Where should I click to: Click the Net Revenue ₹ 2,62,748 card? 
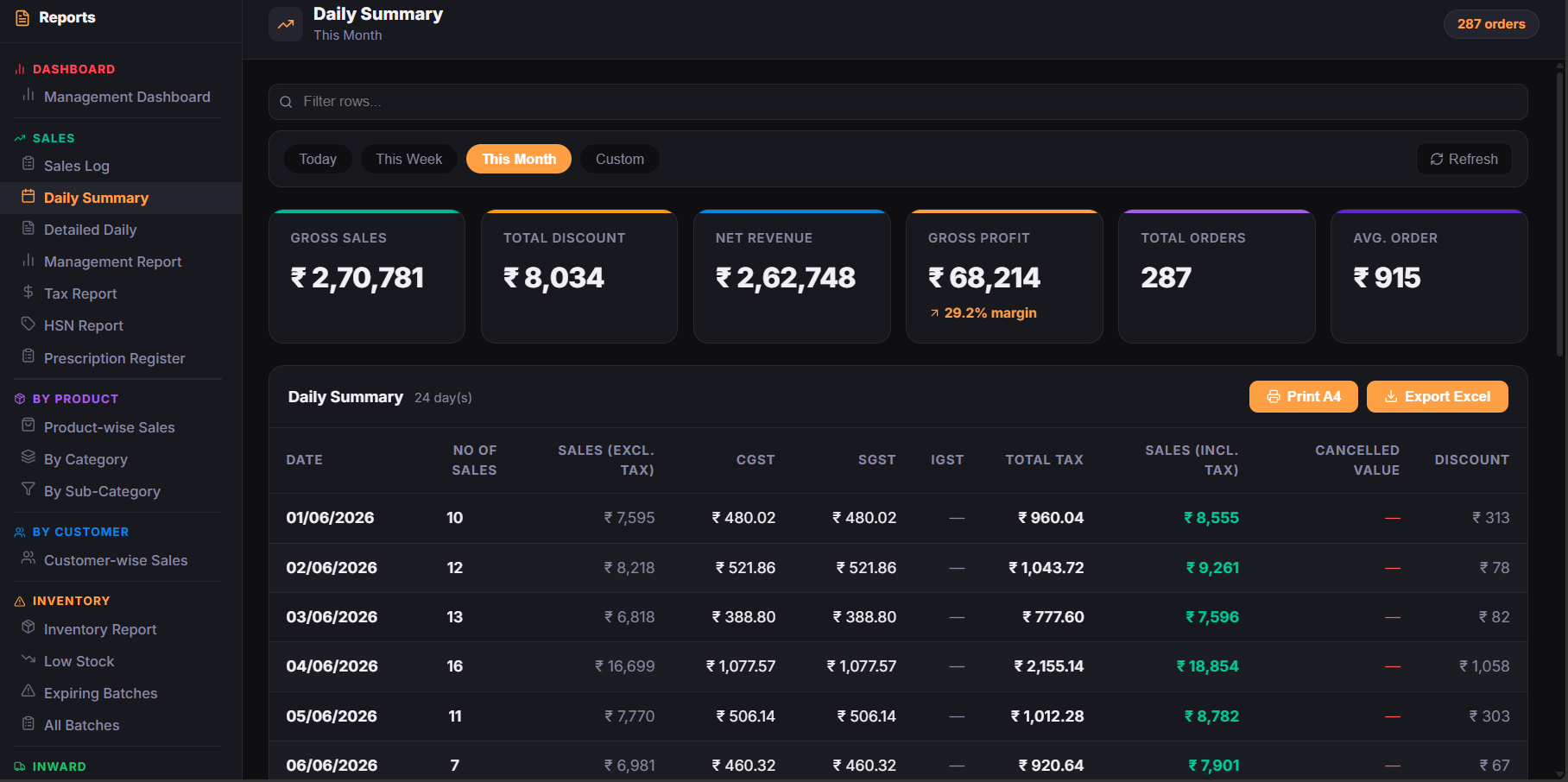pos(792,276)
